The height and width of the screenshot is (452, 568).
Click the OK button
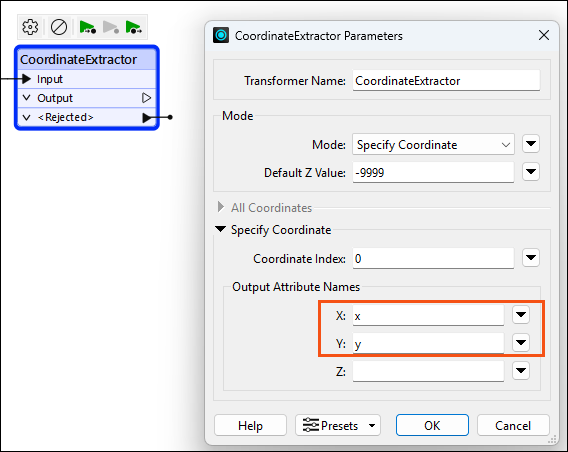(x=432, y=425)
